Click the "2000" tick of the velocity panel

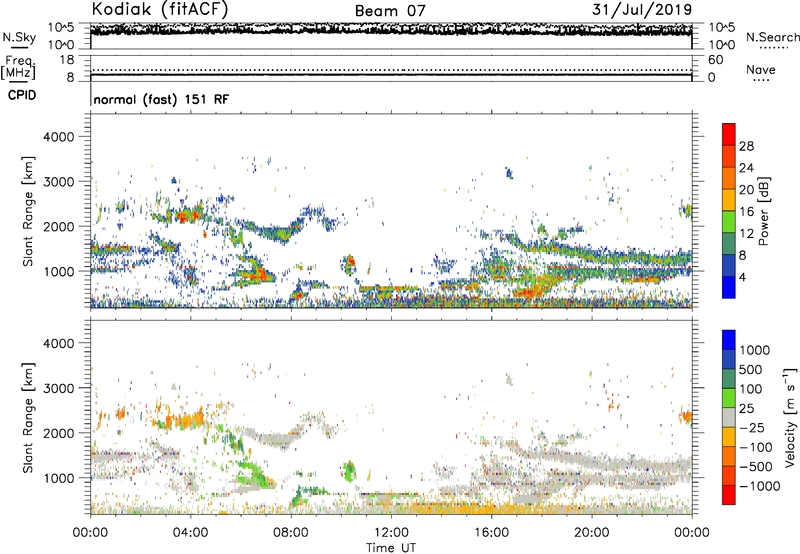(x=59, y=433)
